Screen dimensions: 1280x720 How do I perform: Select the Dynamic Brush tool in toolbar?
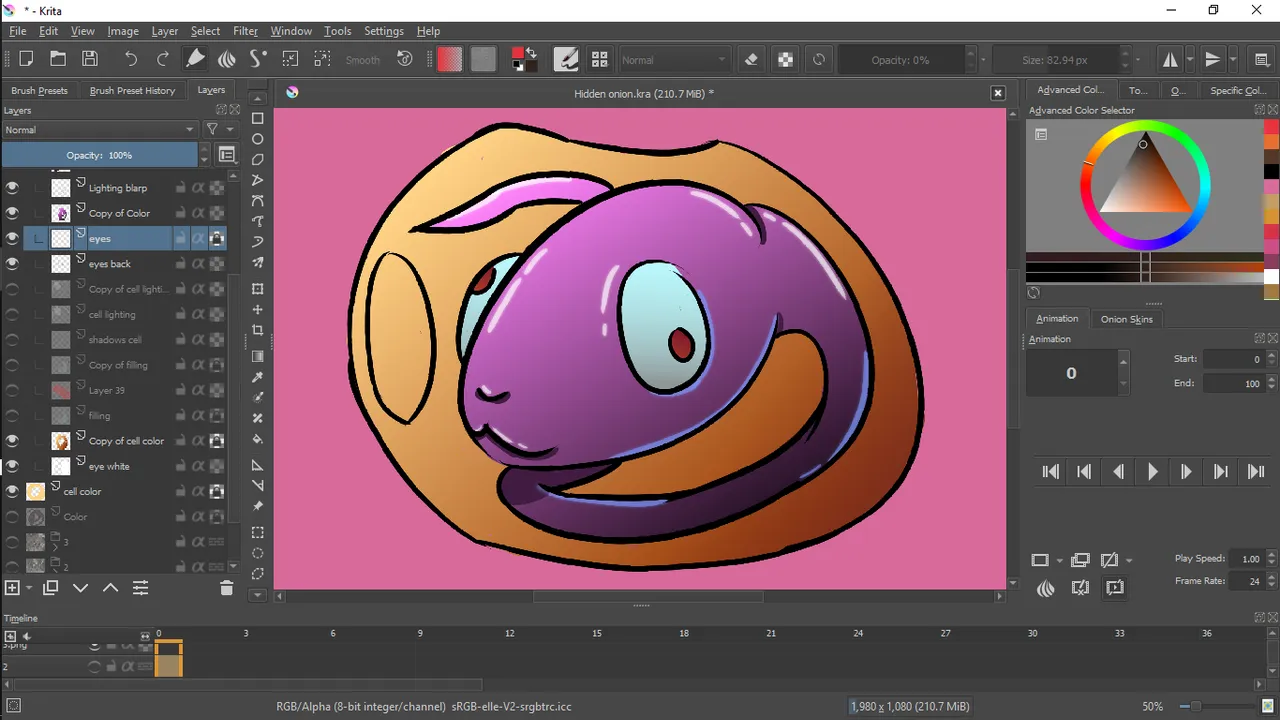(258, 59)
